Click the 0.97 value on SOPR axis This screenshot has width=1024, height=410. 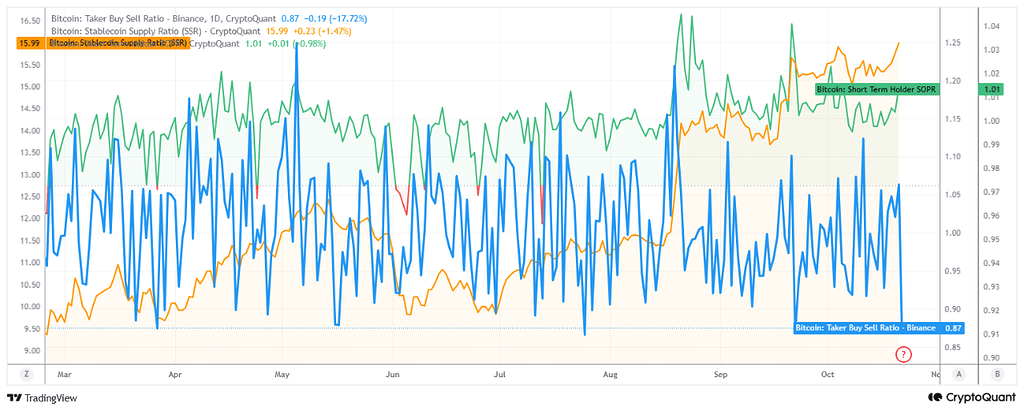pos(993,192)
